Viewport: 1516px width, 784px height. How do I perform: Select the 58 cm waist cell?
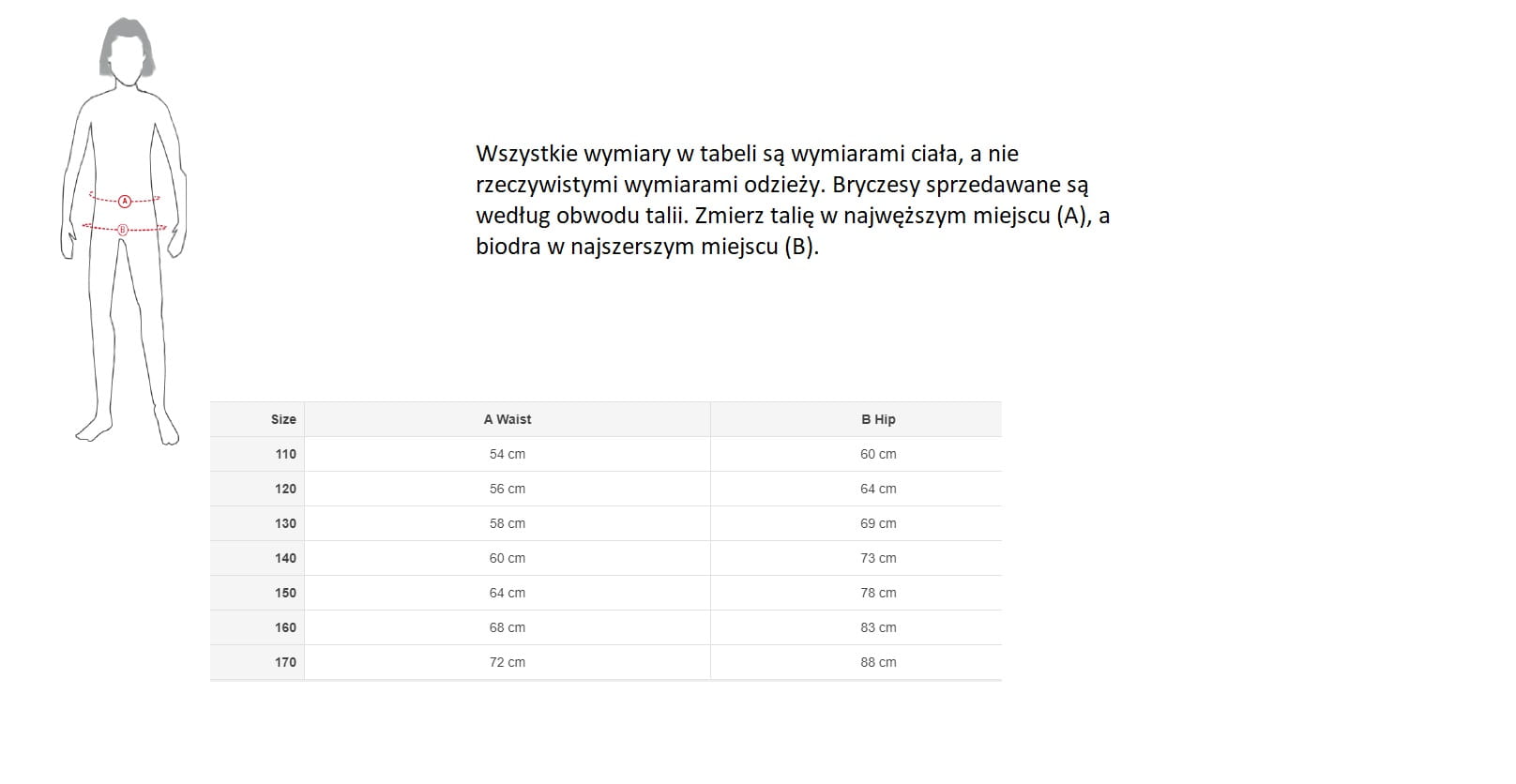point(508,523)
